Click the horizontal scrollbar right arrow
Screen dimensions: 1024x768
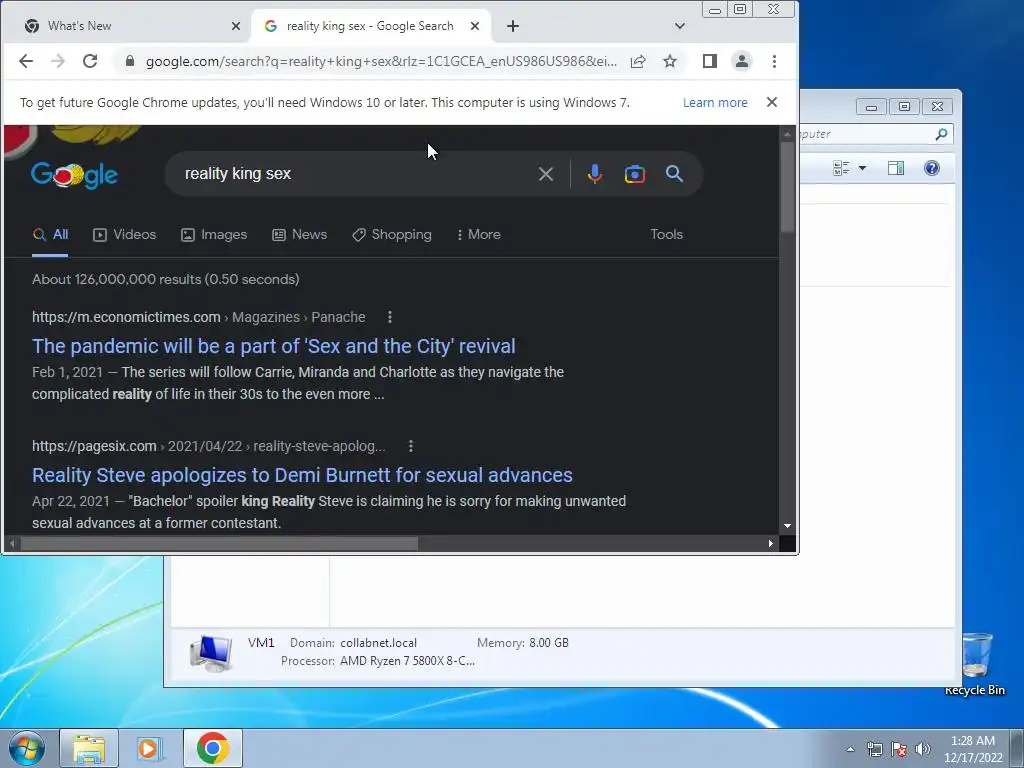click(x=771, y=543)
